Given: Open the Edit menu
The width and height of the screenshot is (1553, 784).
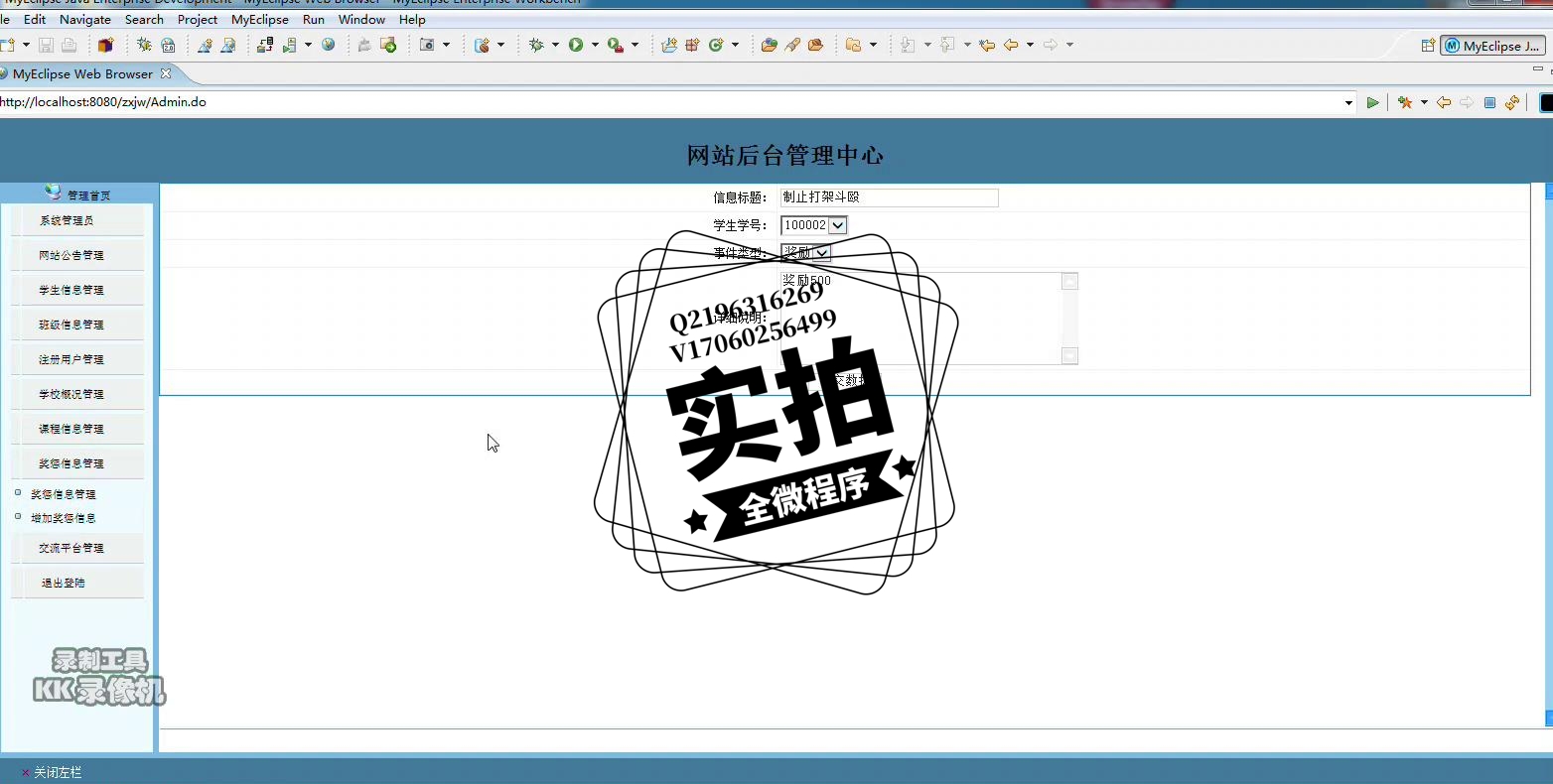Looking at the screenshot, I should point(35,19).
